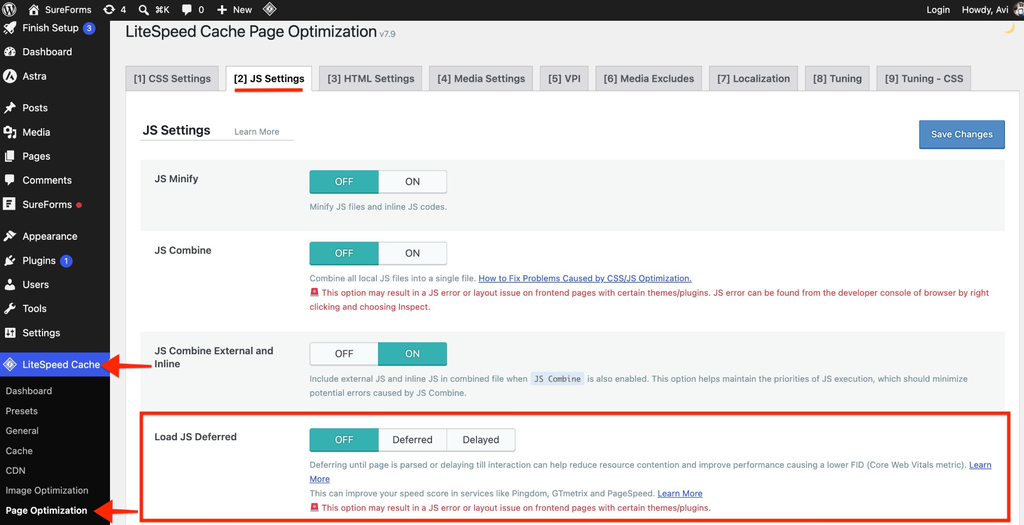The height and width of the screenshot is (525, 1024).
Task: Set JS Minify to ON
Action: click(412, 182)
